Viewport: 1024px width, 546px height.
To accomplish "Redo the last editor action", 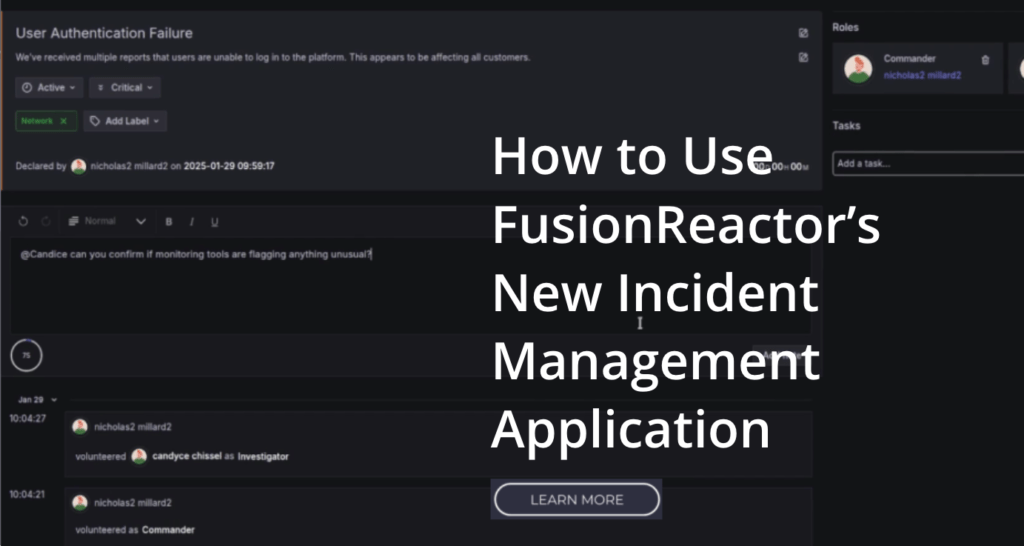I will (46, 221).
